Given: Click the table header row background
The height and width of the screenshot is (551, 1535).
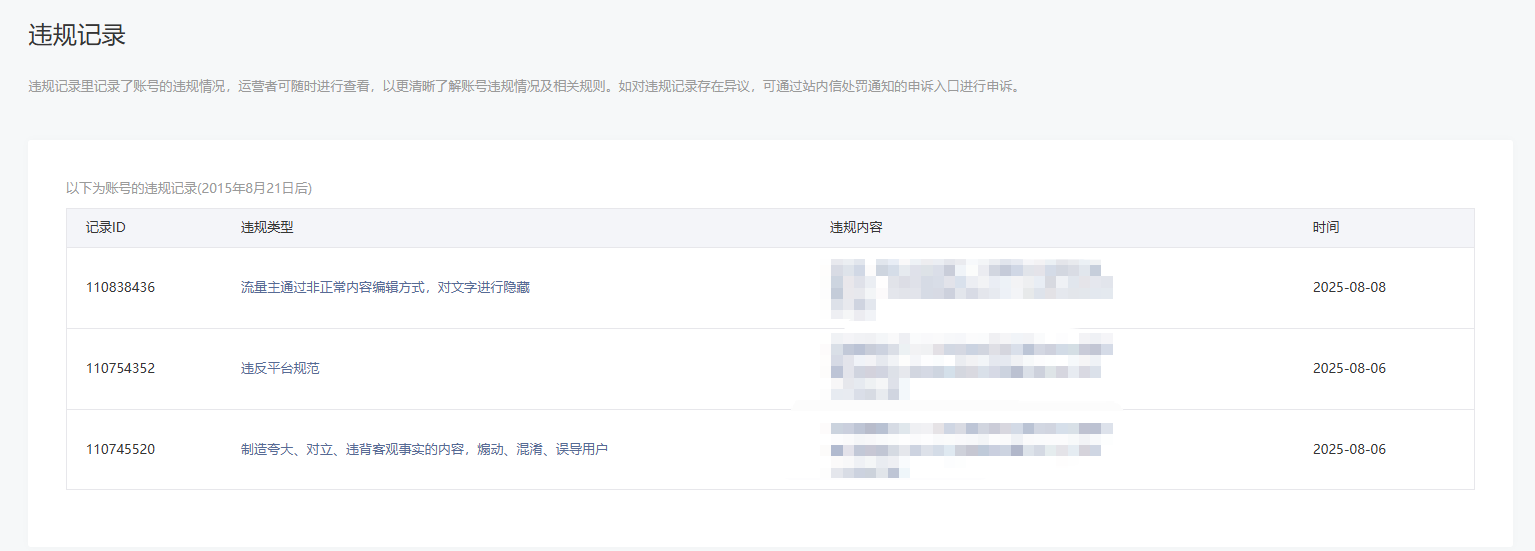Looking at the screenshot, I should (770, 228).
